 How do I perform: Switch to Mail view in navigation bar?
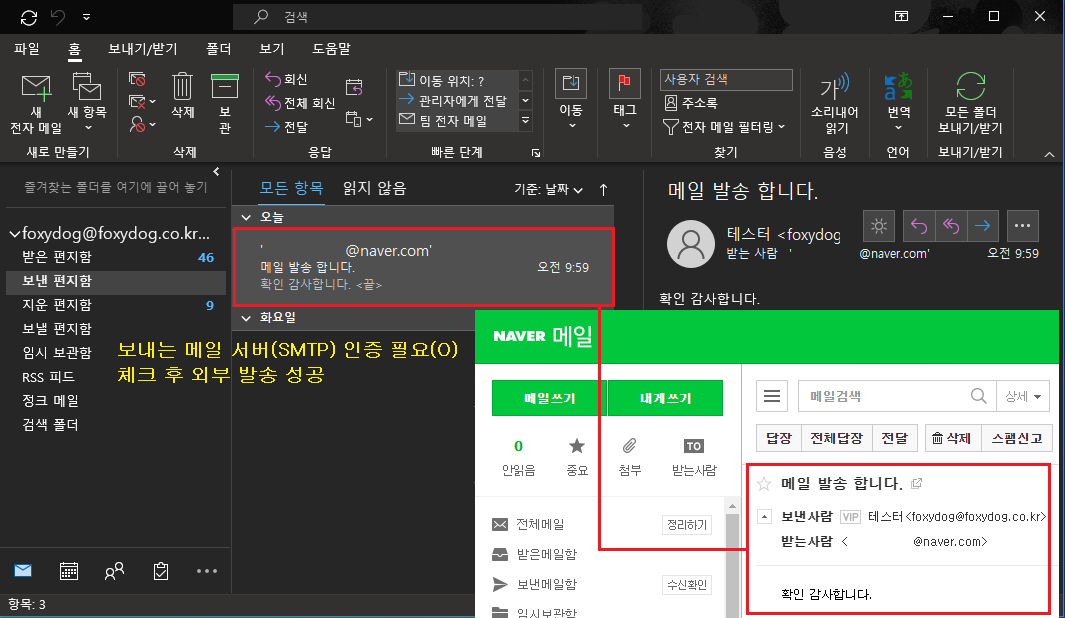(x=23, y=570)
